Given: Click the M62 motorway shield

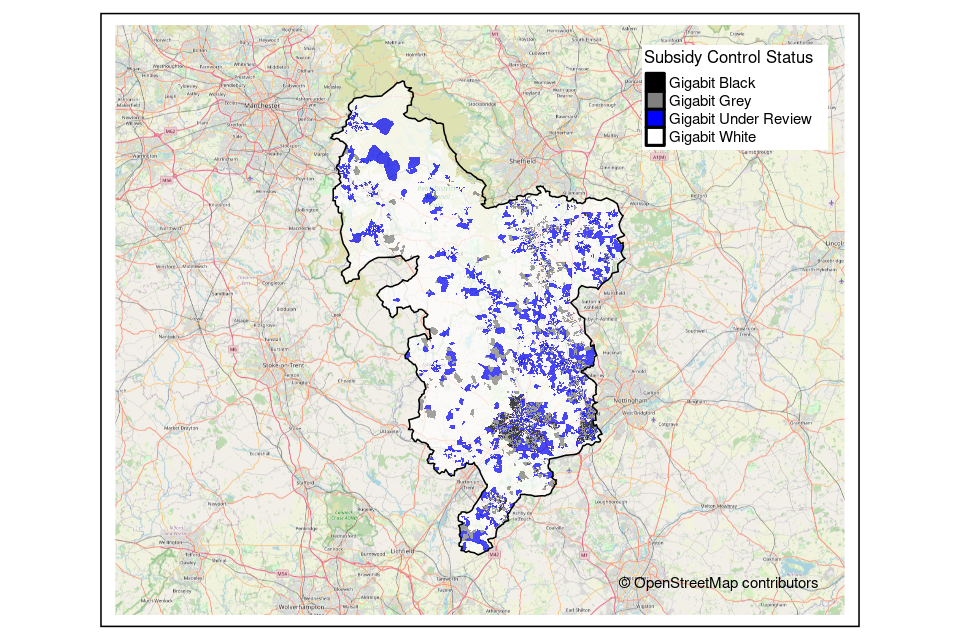Looking at the screenshot, I should click(170, 131).
